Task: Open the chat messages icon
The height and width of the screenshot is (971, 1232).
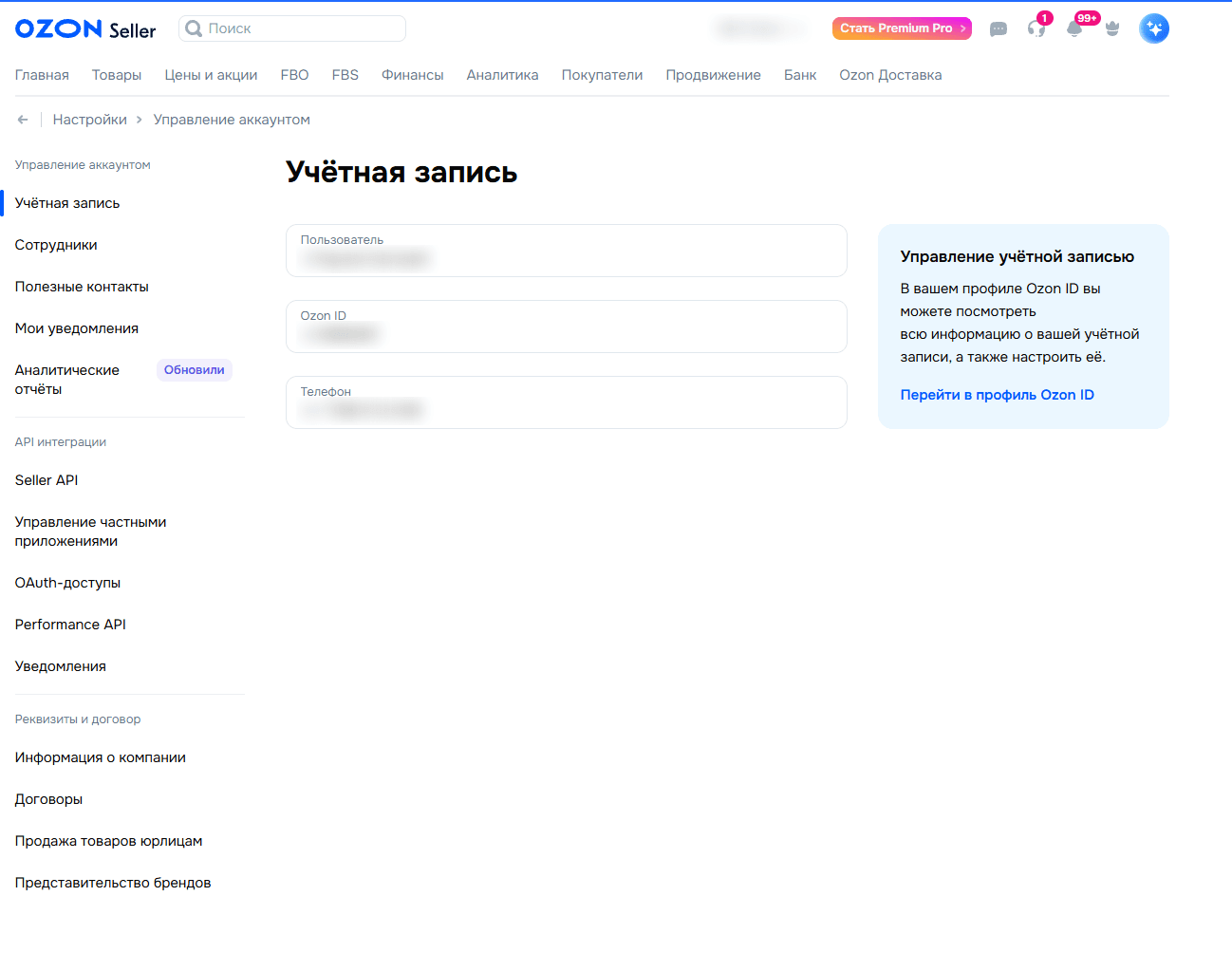Action: [999, 29]
